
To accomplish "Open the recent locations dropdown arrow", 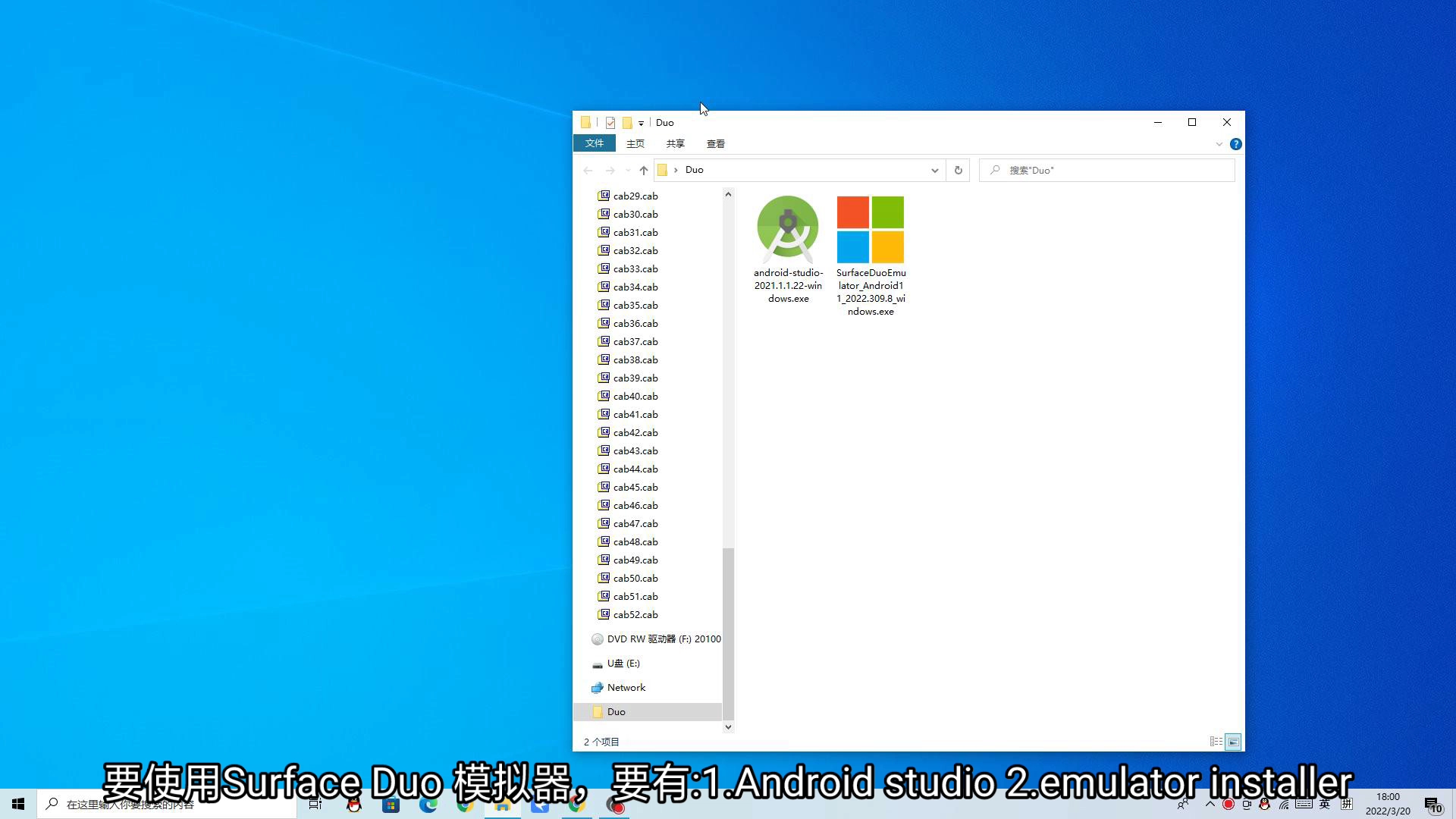I will coord(628,170).
